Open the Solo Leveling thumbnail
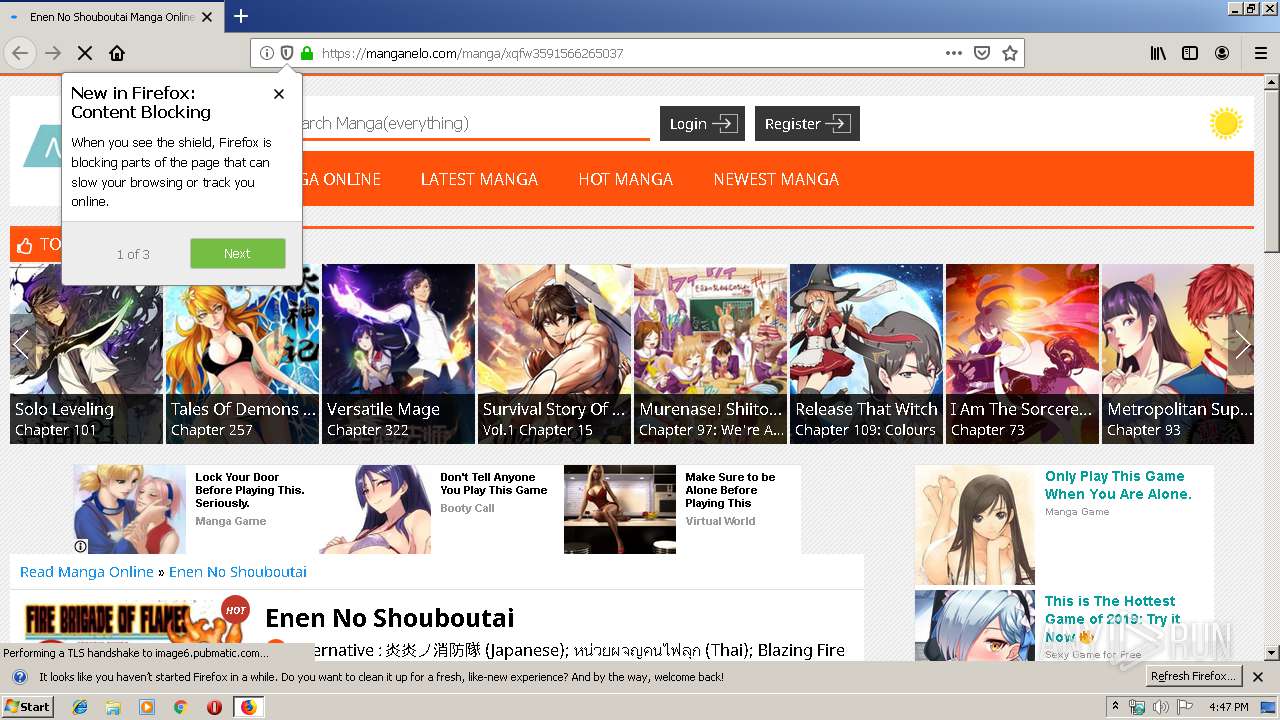Screen dimensions: 1280x720 [x=86, y=354]
